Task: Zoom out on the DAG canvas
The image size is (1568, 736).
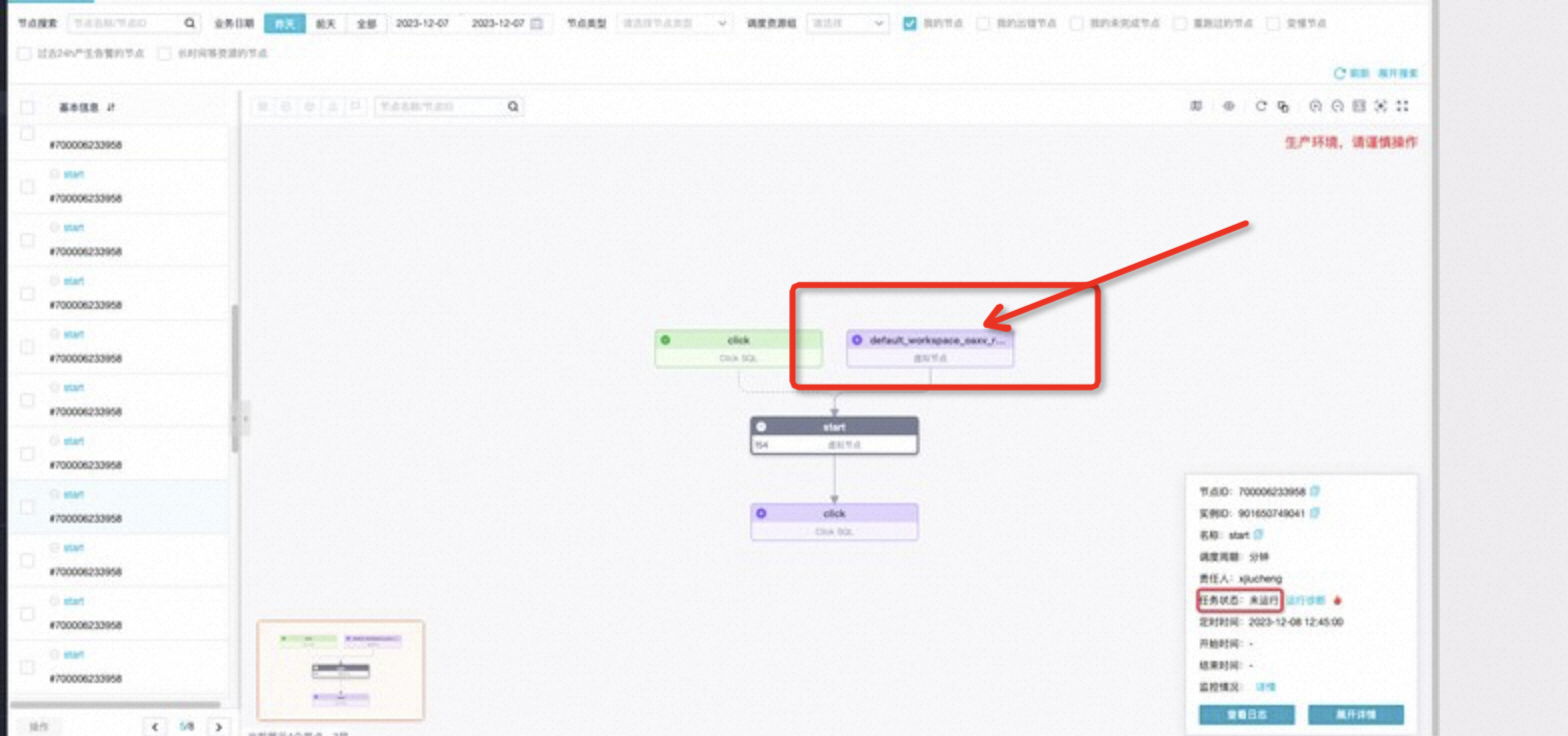Action: [x=1338, y=106]
